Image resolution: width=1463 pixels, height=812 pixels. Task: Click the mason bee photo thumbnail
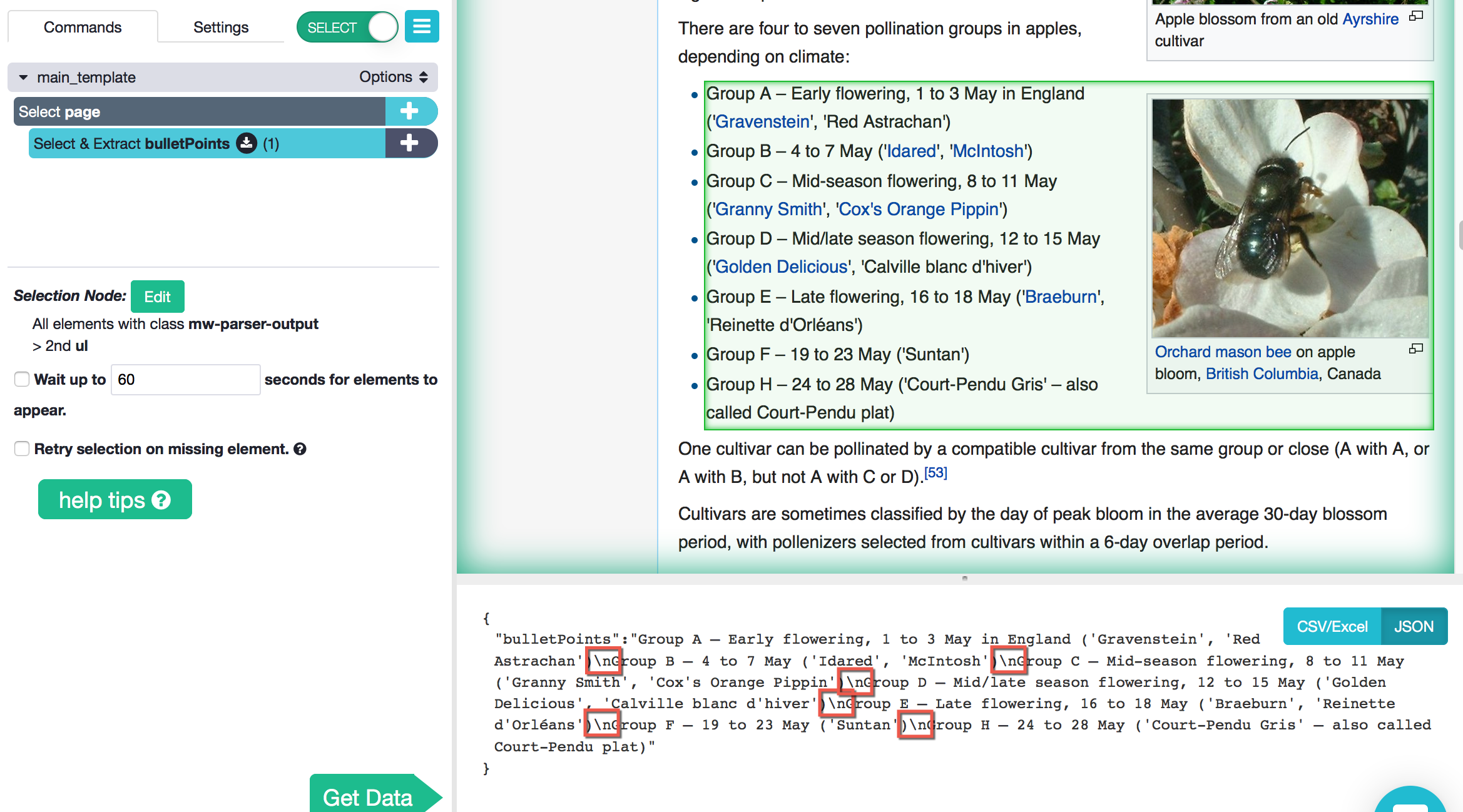pos(1290,218)
